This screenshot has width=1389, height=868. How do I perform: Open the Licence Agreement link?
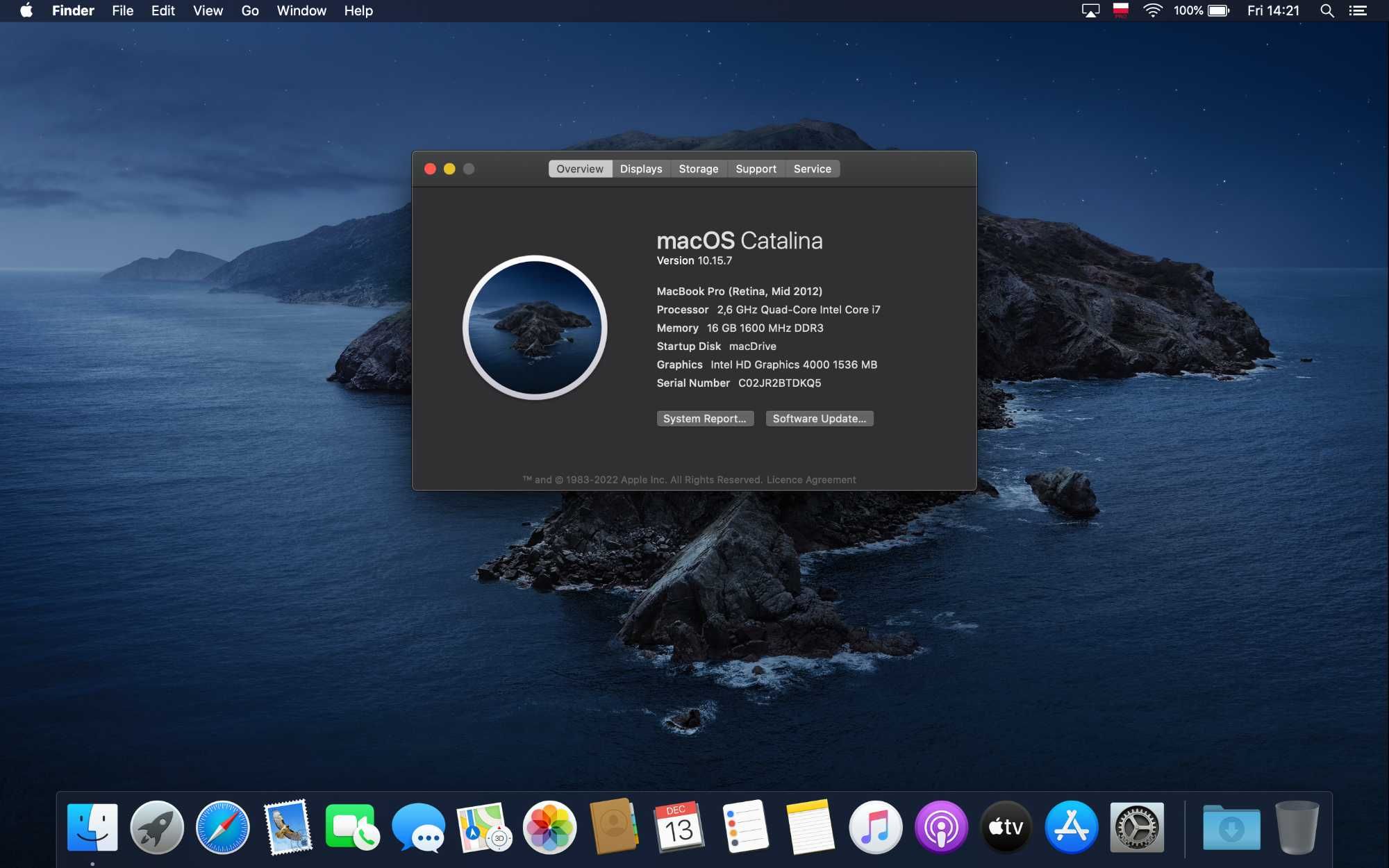click(811, 480)
